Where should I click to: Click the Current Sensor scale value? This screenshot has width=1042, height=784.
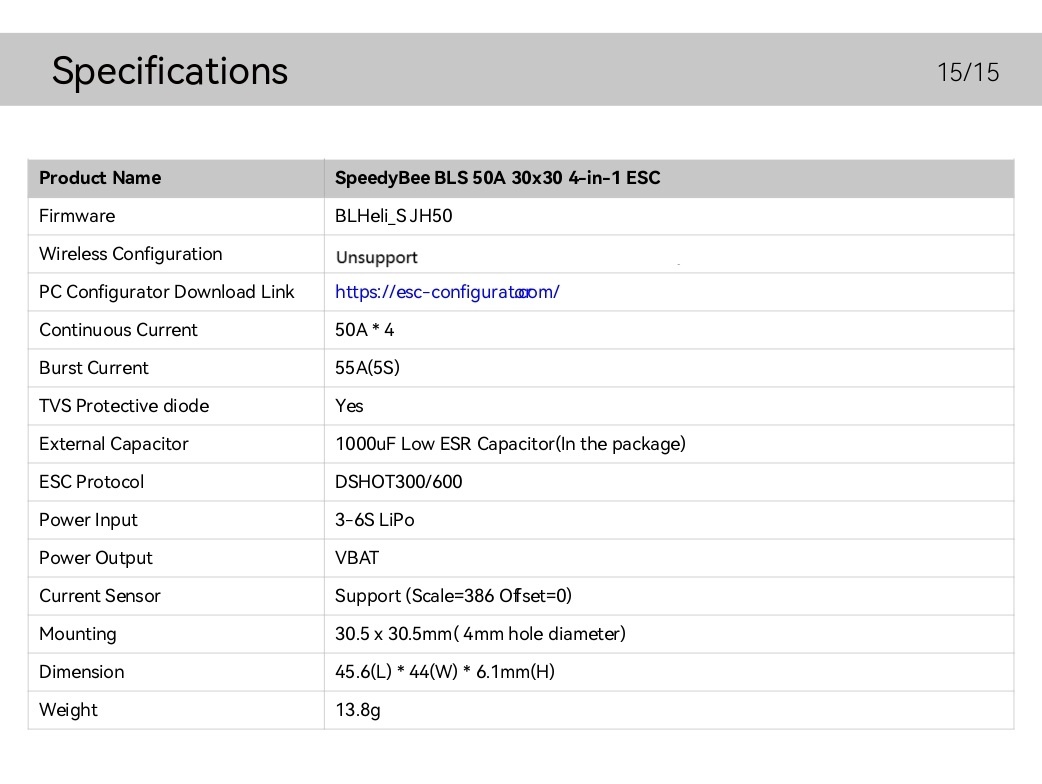(453, 596)
